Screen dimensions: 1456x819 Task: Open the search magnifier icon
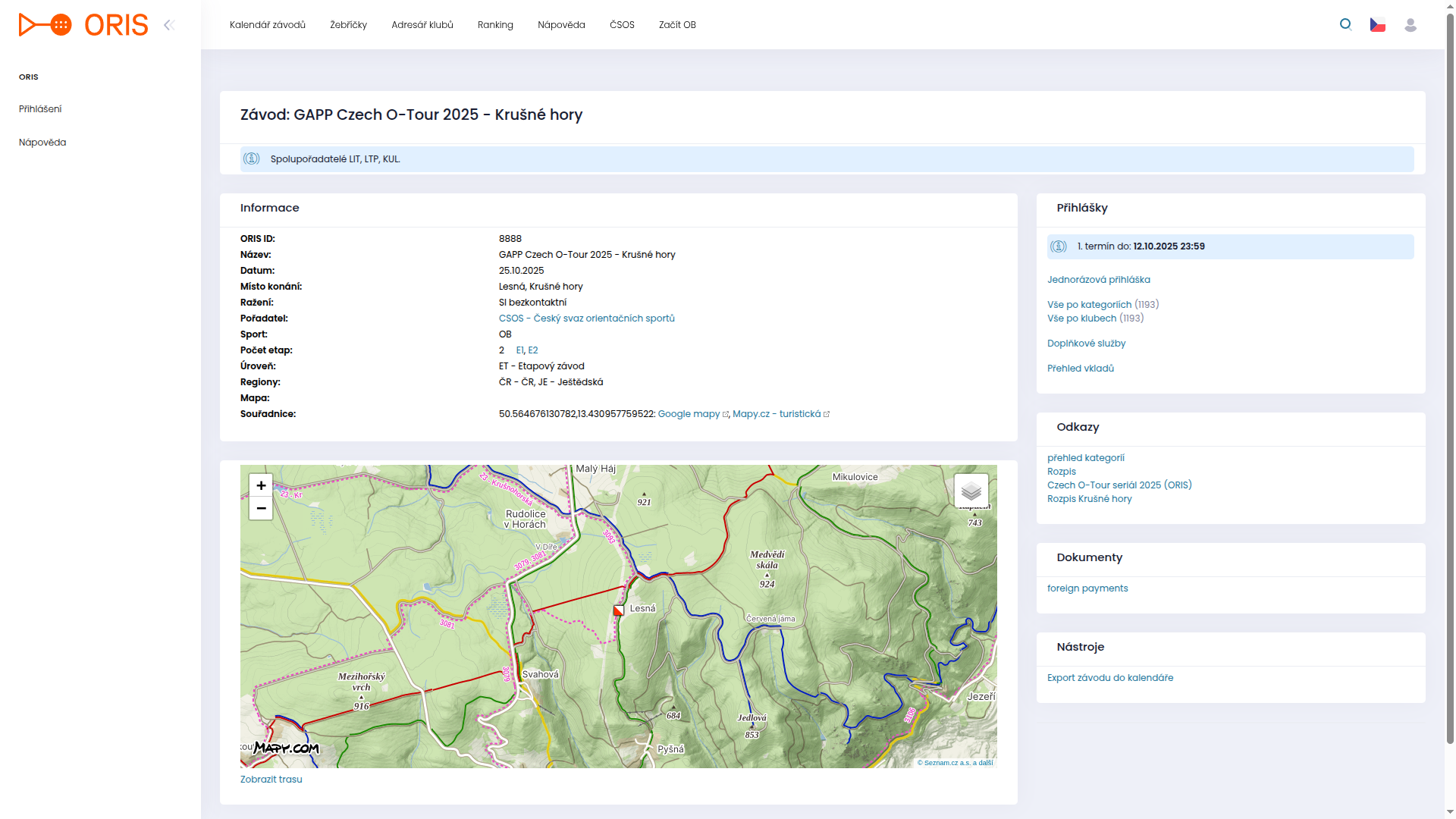tap(1345, 24)
